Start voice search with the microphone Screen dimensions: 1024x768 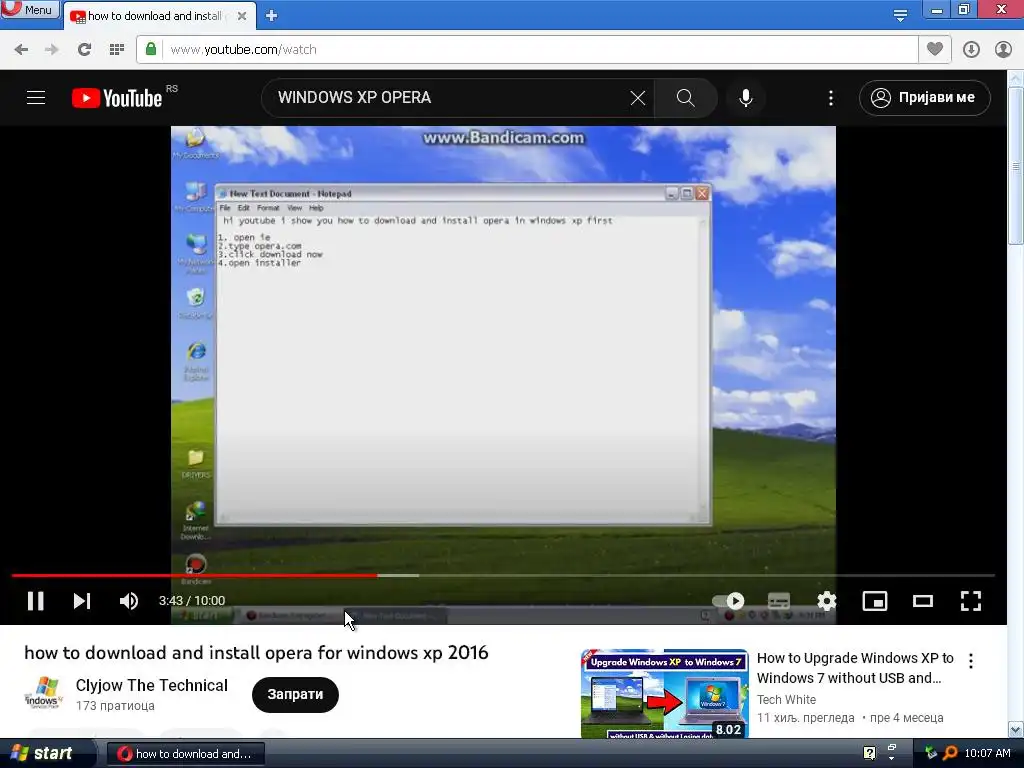(745, 98)
